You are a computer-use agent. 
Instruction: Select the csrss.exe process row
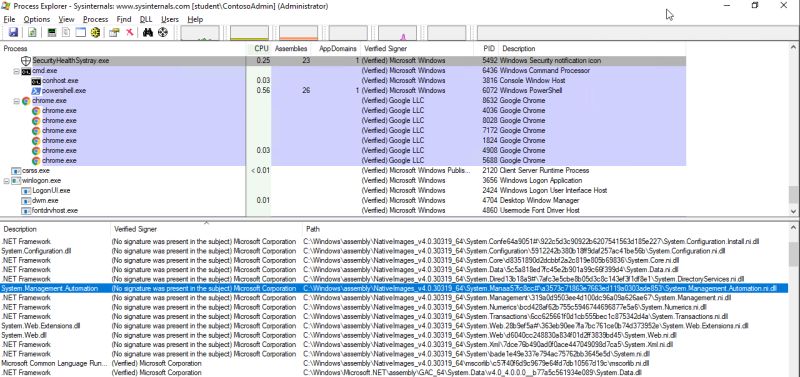pyautogui.click(x=343, y=171)
